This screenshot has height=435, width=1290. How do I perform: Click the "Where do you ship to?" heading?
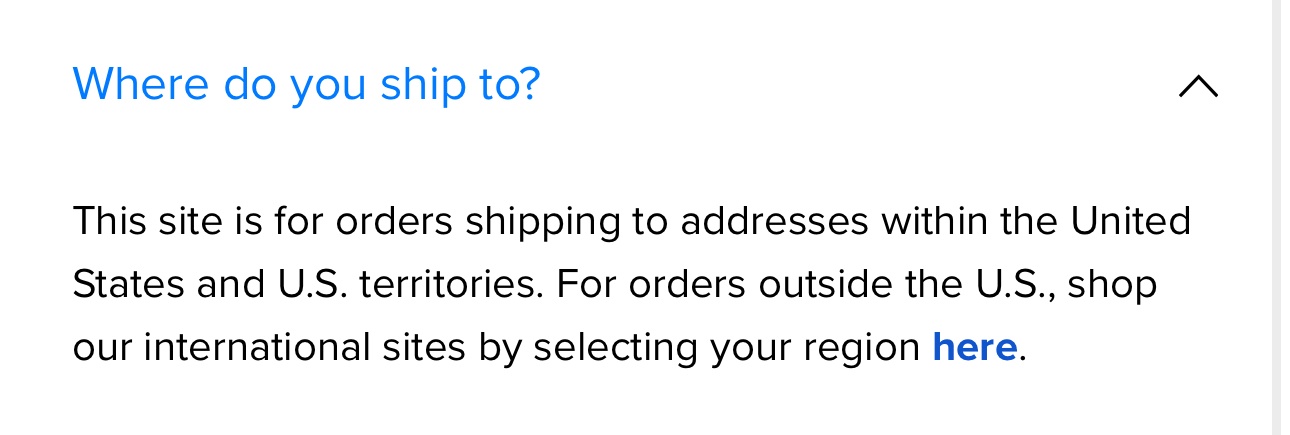pos(306,85)
